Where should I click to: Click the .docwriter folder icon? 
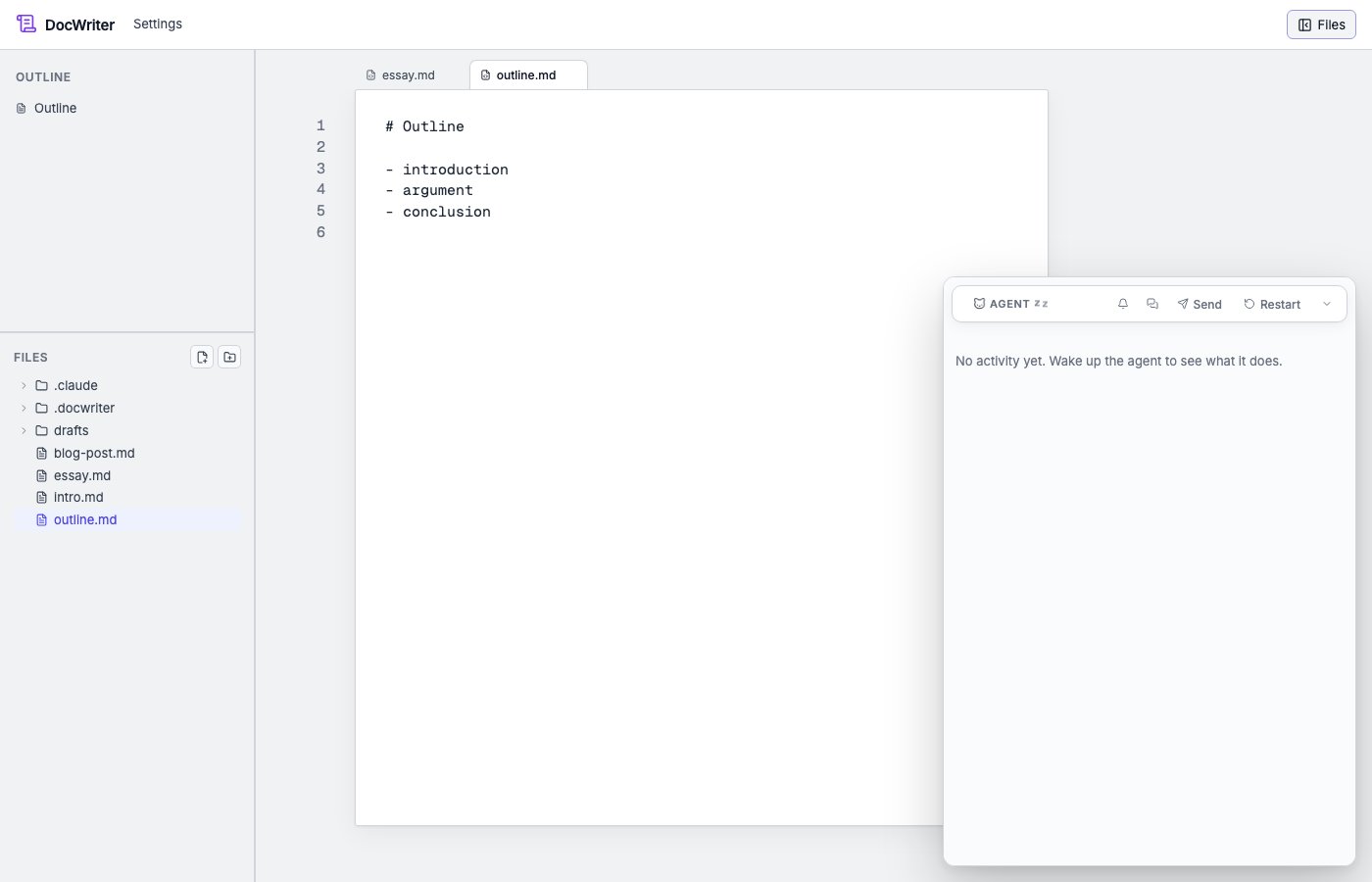click(41, 408)
